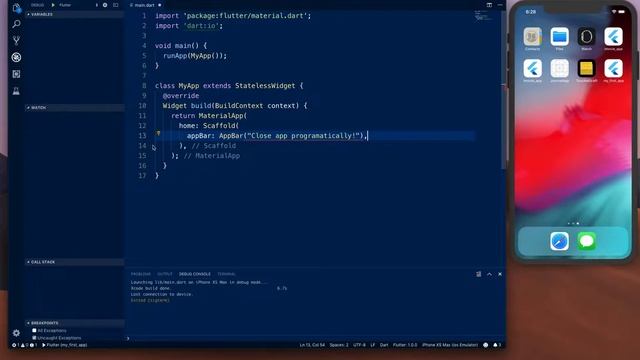This screenshot has height=360, width=640.
Task: Change file encoding UTF-8
Action: click(x=360, y=345)
